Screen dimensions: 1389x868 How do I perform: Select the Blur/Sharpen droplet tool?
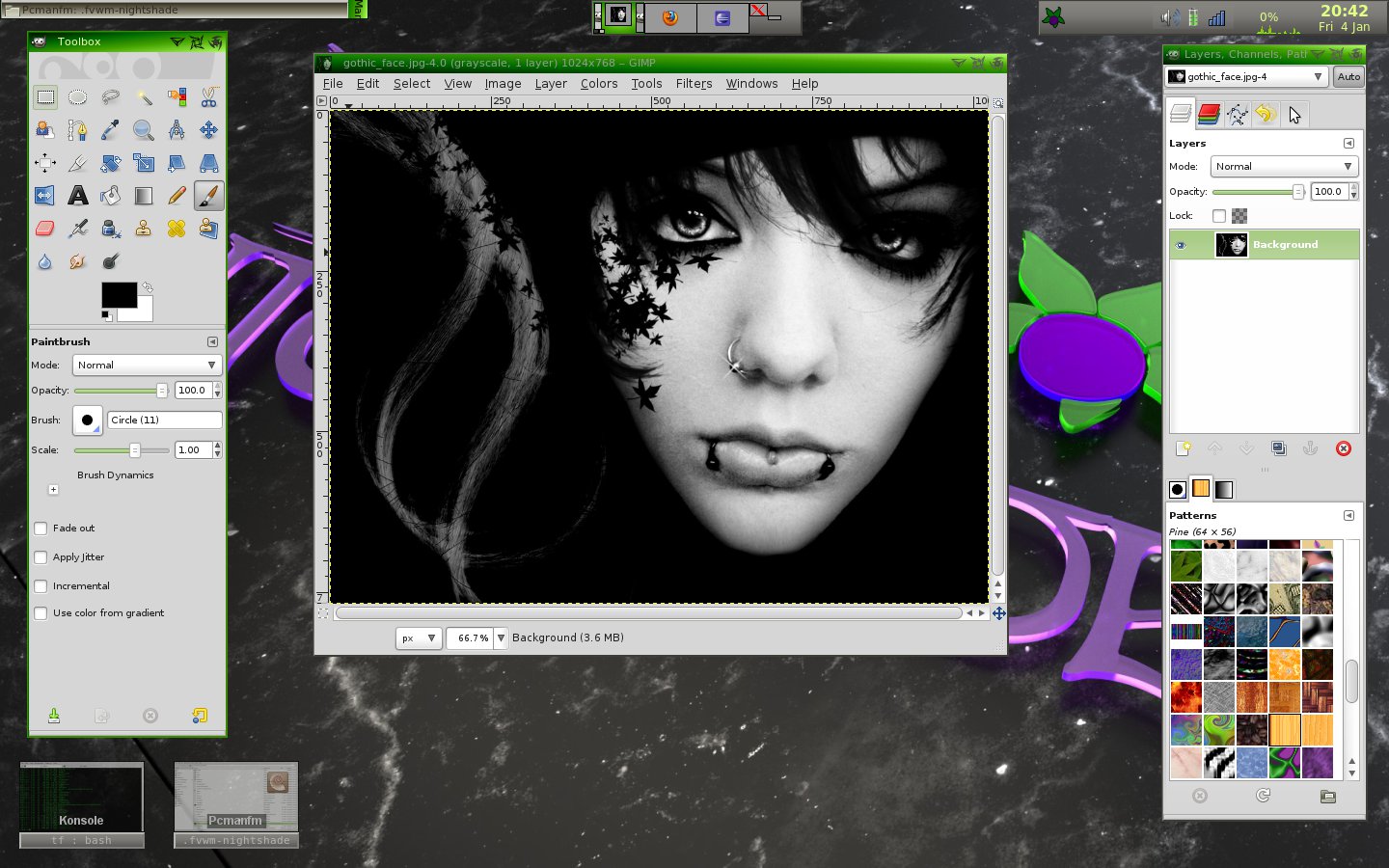[x=45, y=261]
